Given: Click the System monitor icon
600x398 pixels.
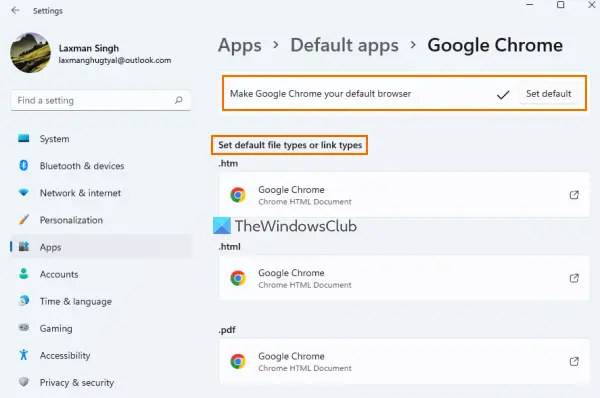Looking at the screenshot, I should 24,138.
